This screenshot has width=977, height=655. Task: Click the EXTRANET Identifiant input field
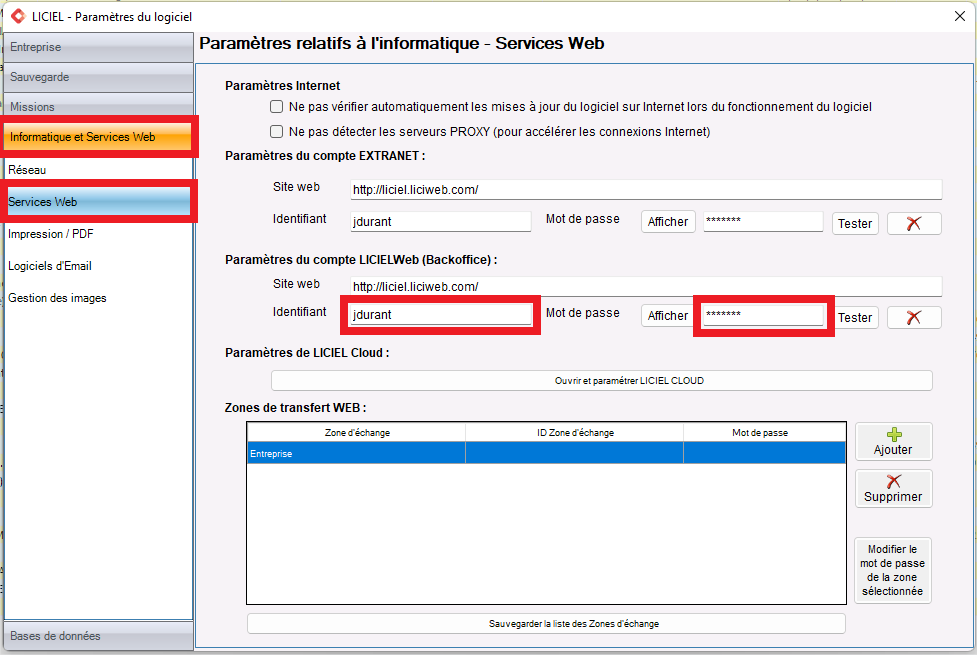(x=440, y=222)
